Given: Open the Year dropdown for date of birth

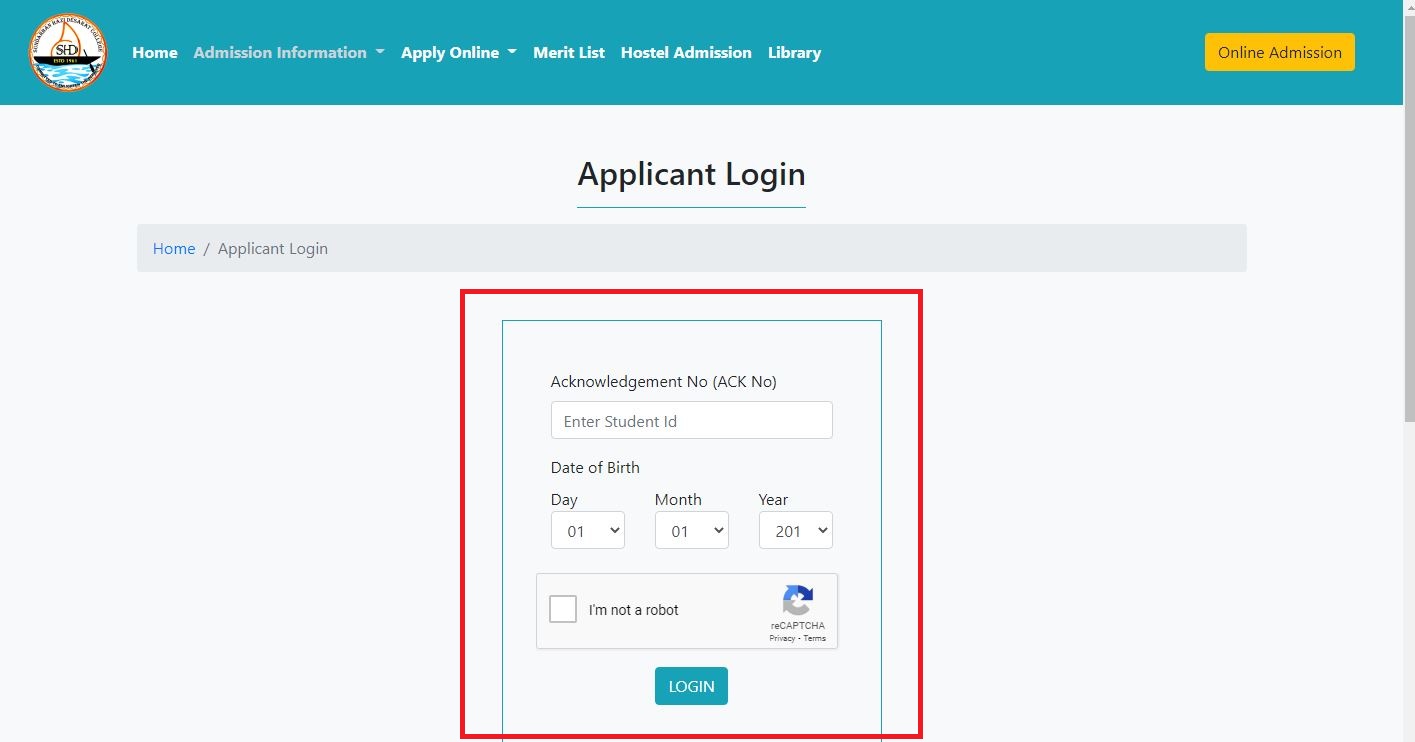Looking at the screenshot, I should tap(795, 531).
